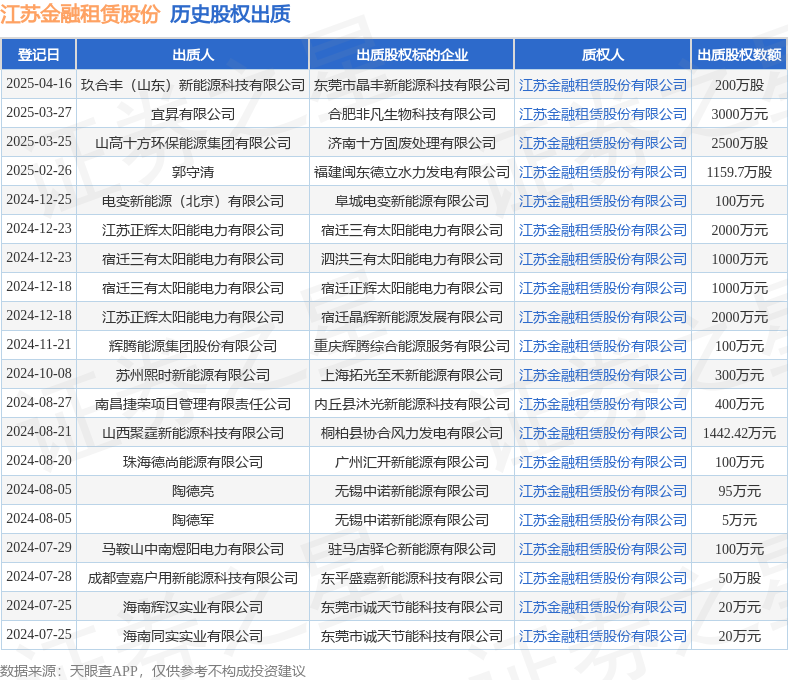Click the date 2024-10-08
Screen dimensions: 788x680
click(x=39, y=373)
